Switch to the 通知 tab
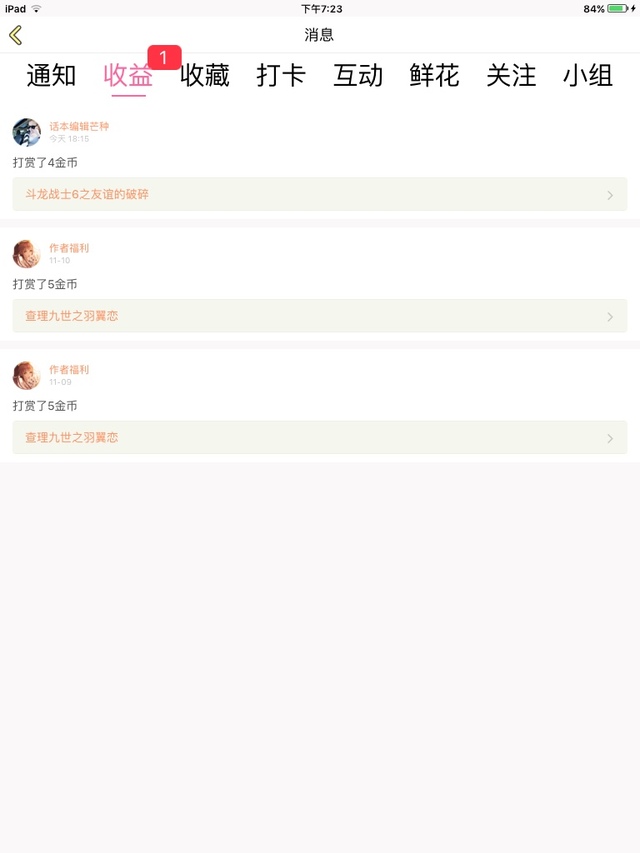 (x=51, y=75)
